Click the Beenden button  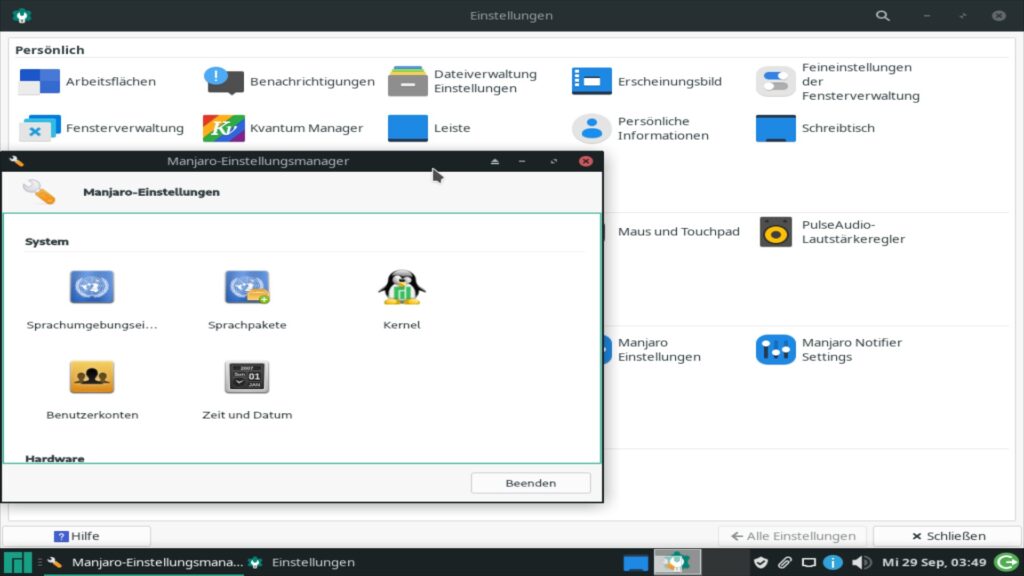530,483
